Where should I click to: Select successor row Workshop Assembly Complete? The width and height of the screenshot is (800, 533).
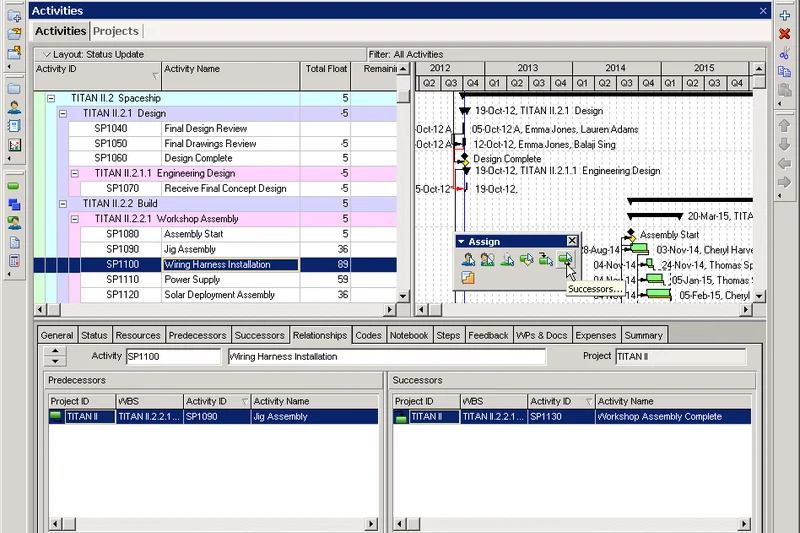coord(572,417)
